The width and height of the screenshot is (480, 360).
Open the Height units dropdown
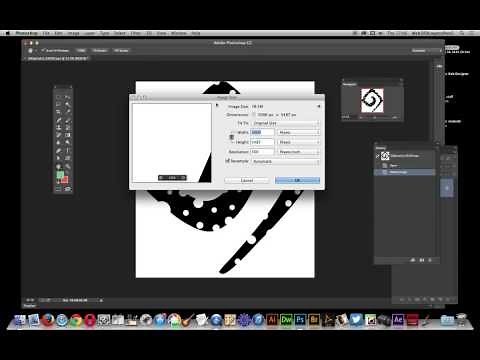click(298, 142)
